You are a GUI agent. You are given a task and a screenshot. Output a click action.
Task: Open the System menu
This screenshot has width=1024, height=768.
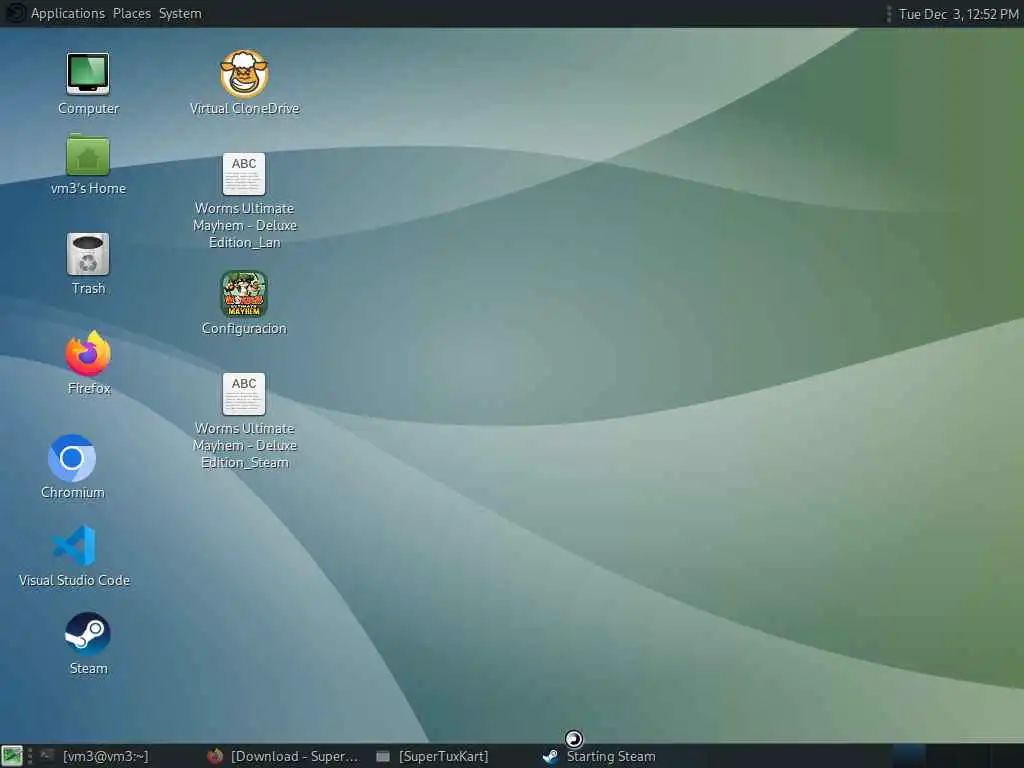180,13
